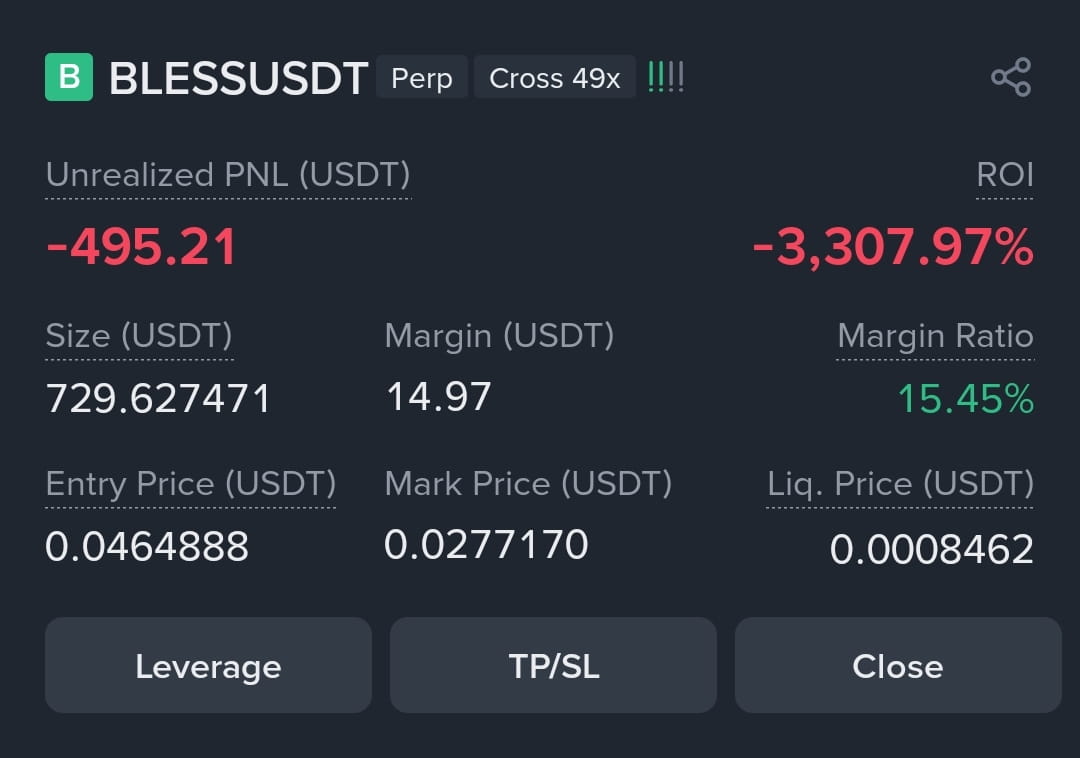
Task: Open the TP/SL settings
Action: pos(553,665)
